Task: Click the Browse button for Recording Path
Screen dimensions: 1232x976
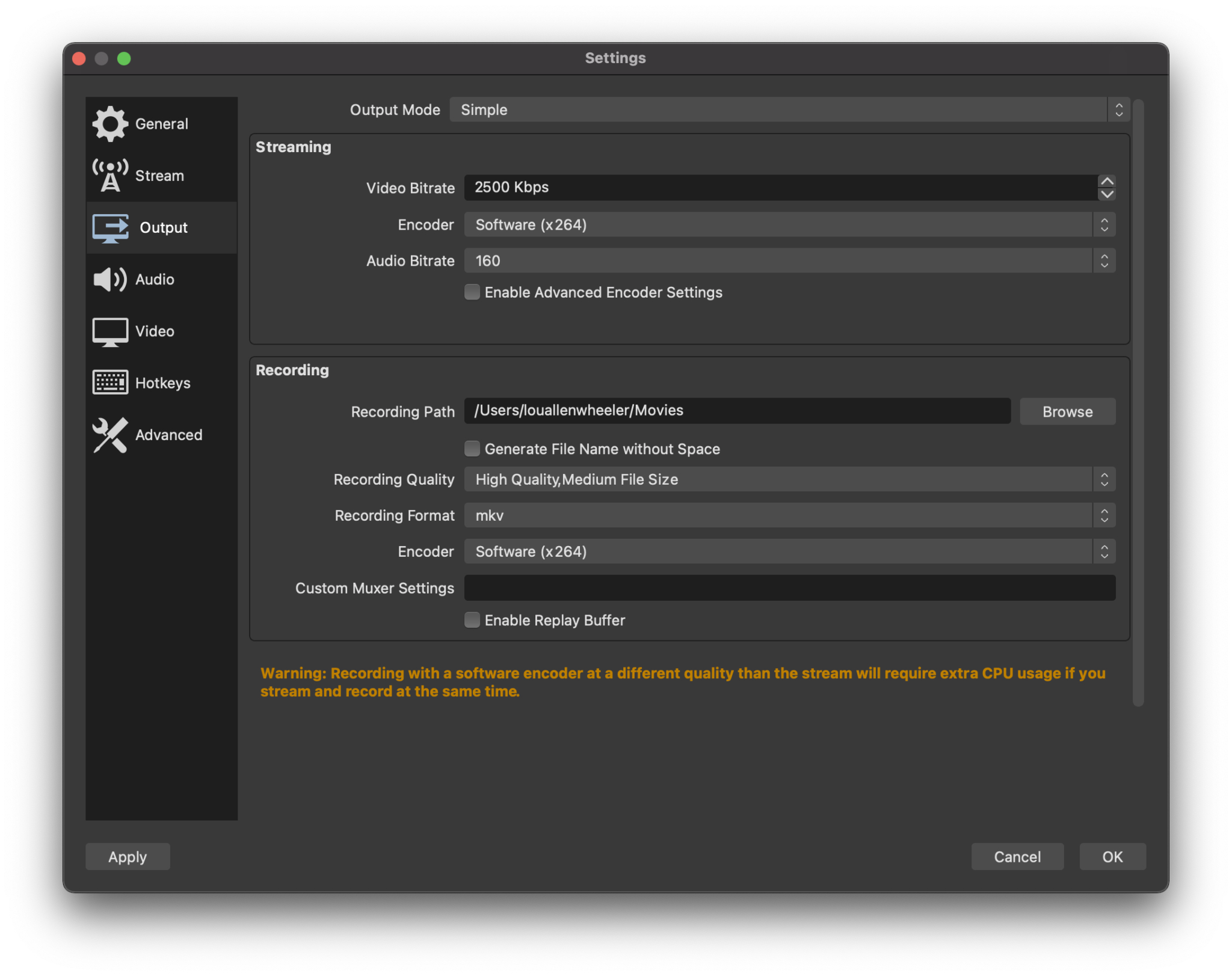Action: [1067, 411]
